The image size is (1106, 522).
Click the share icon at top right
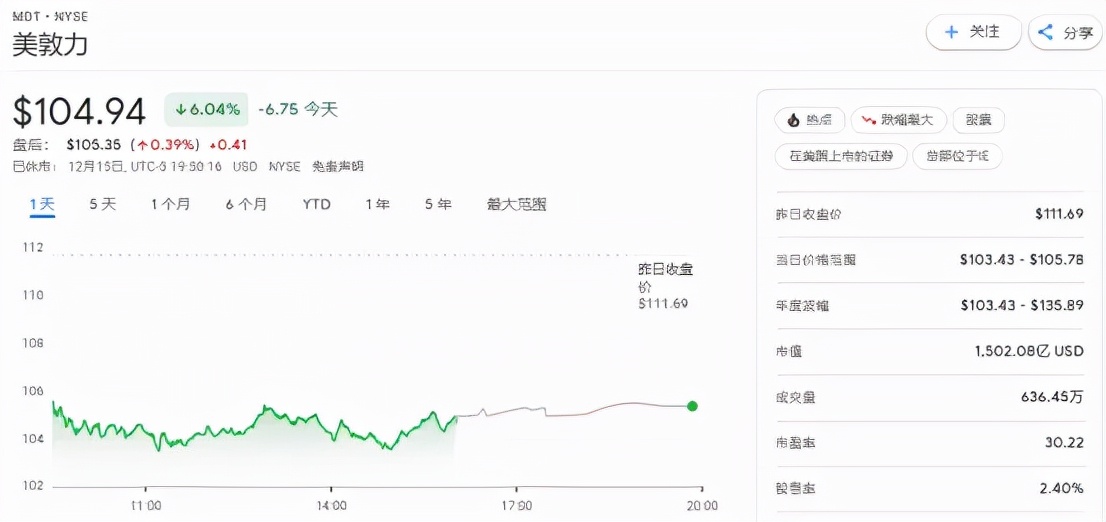pos(1046,32)
